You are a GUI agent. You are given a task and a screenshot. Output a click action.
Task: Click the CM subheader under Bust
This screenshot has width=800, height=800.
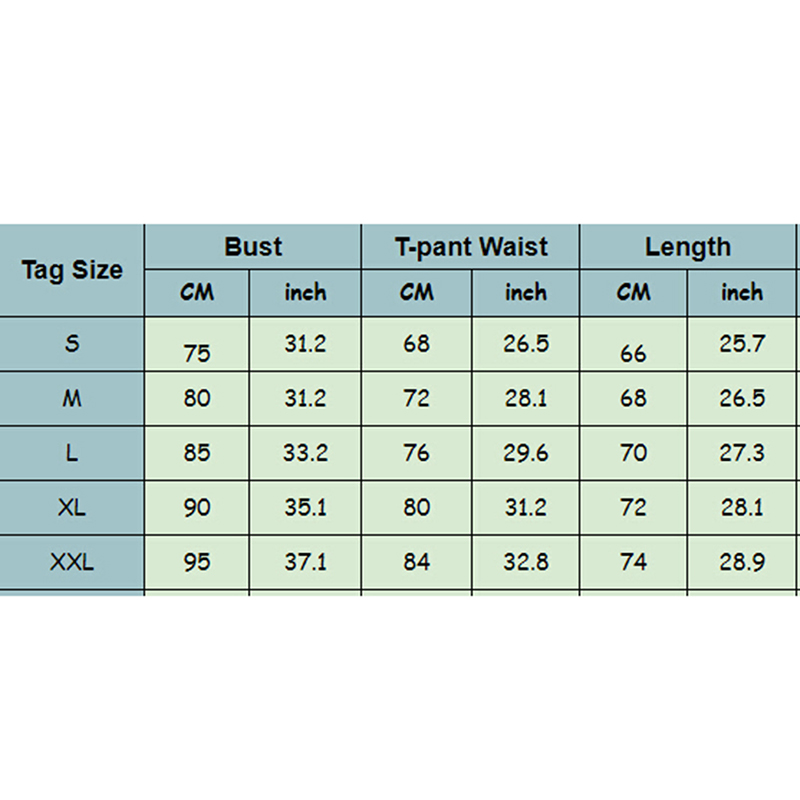pyautogui.click(x=197, y=292)
